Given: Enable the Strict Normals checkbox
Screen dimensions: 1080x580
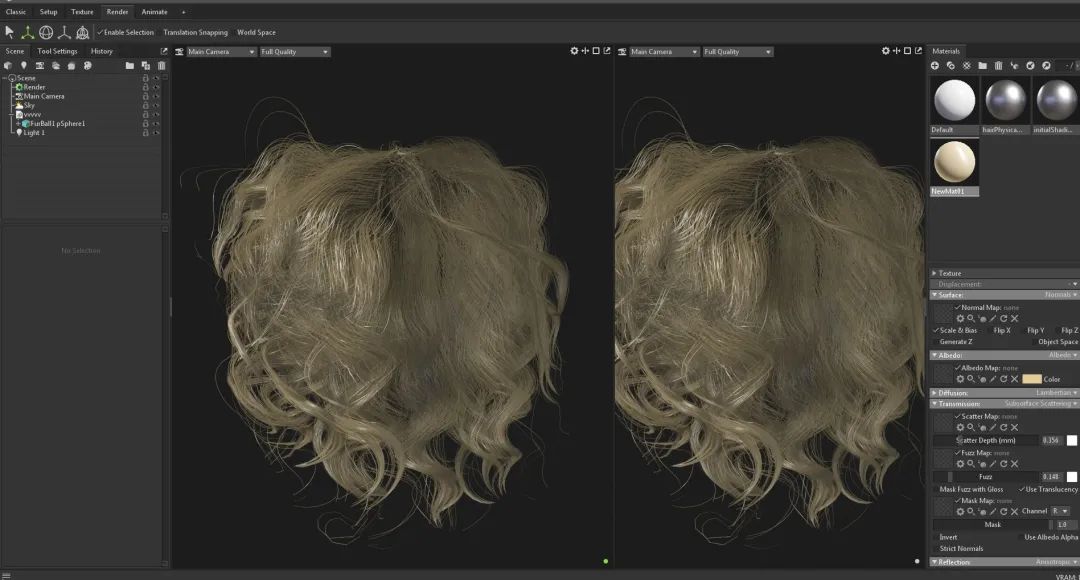Looking at the screenshot, I should point(935,548).
